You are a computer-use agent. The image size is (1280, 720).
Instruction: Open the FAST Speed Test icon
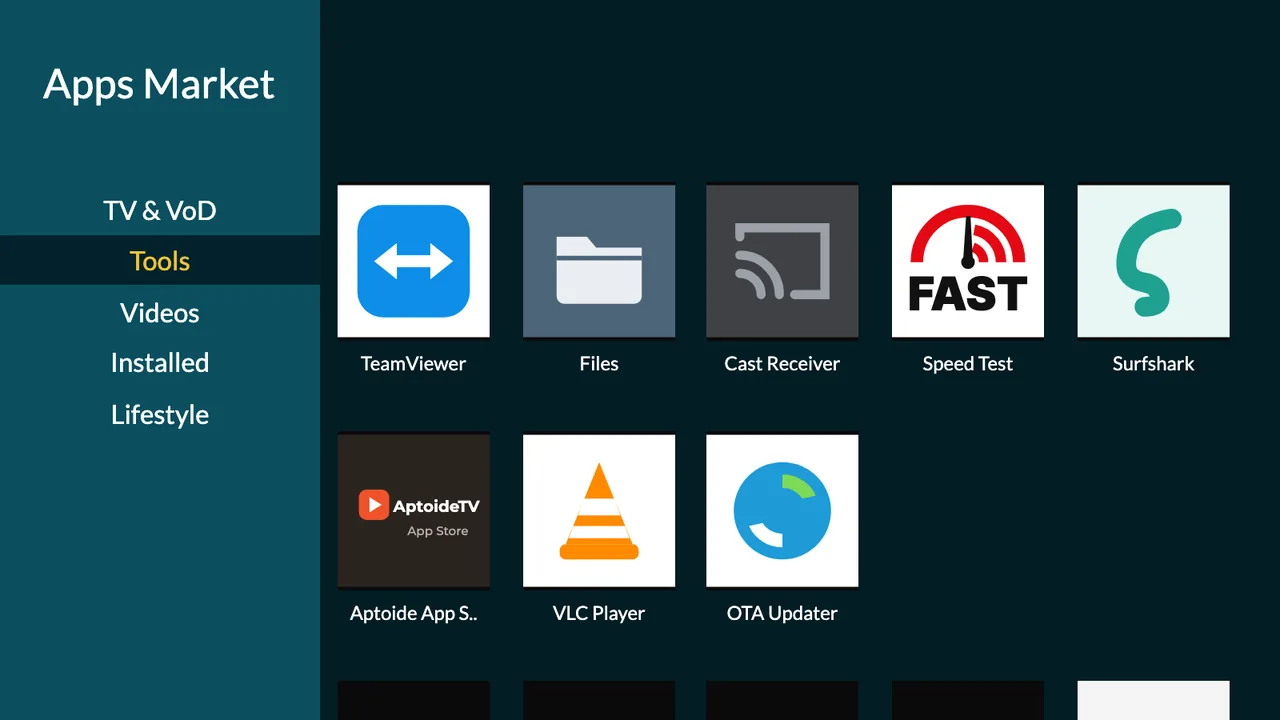click(x=968, y=261)
